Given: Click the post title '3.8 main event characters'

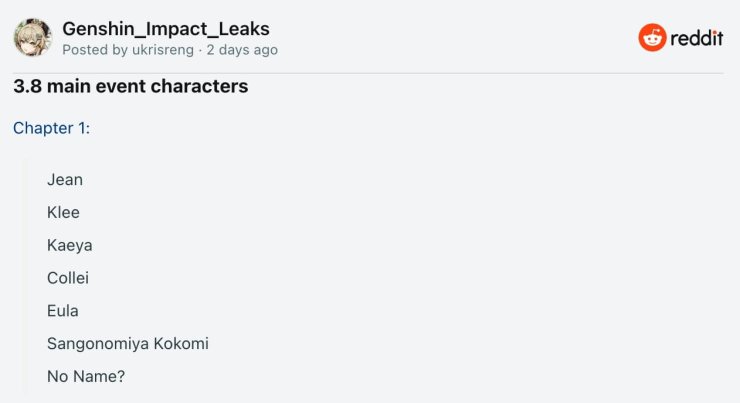Looking at the screenshot, I should [131, 86].
